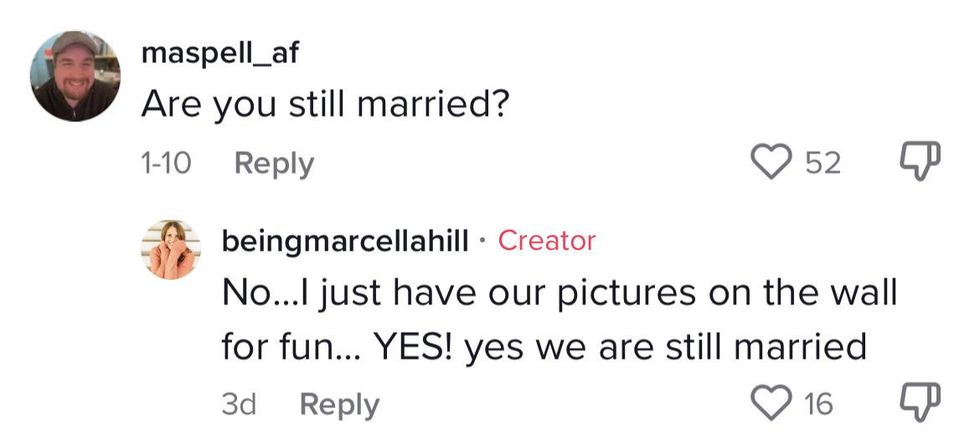The image size is (980, 441).
Task: Select the 3d timestamp
Action: (238, 405)
